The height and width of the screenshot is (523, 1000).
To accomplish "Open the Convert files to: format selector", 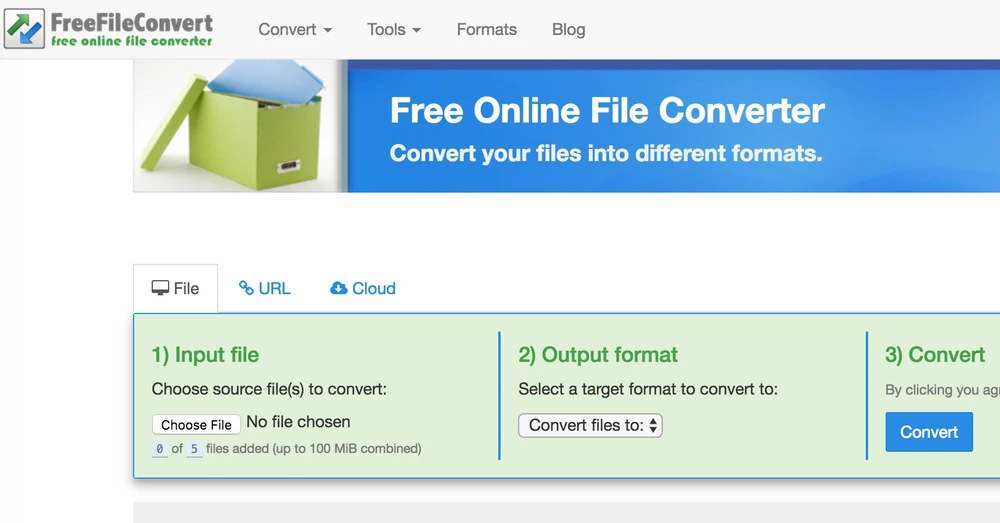I will [590, 425].
